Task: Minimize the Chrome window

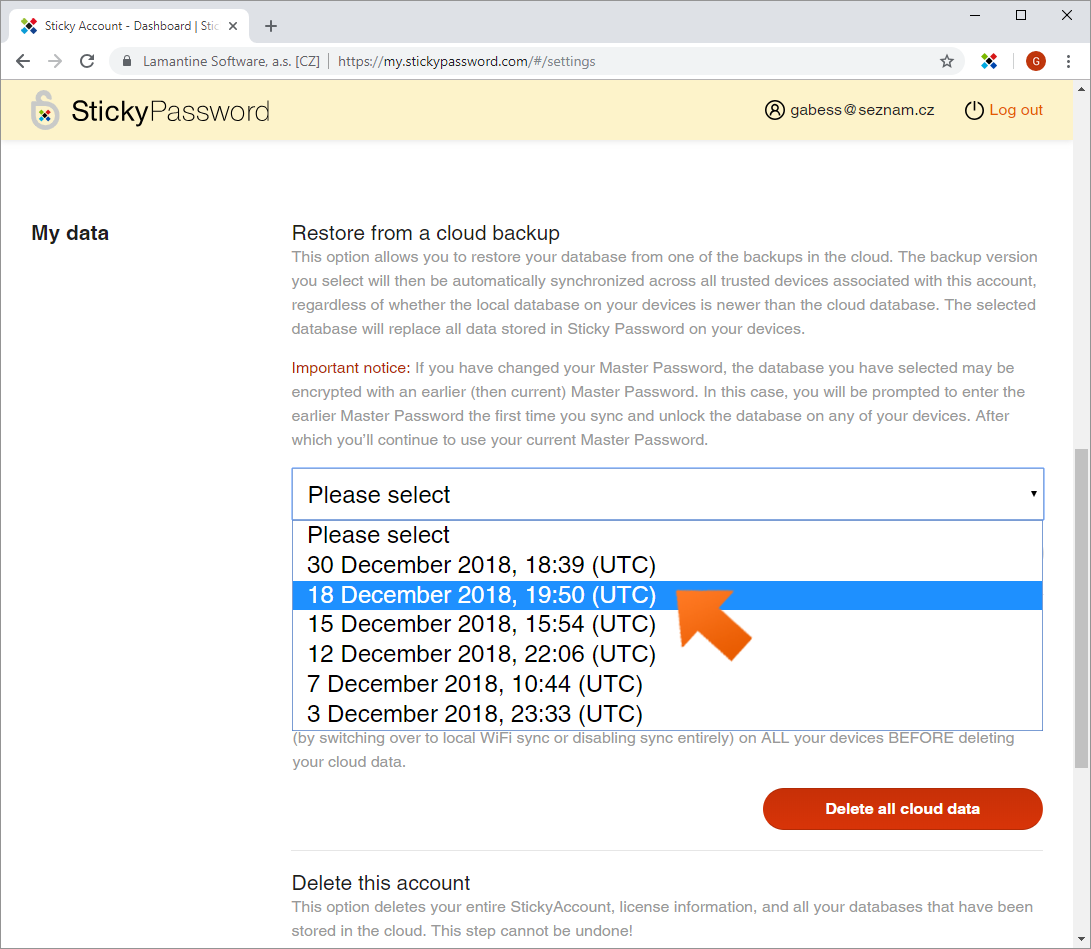Action: [x=975, y=15]
